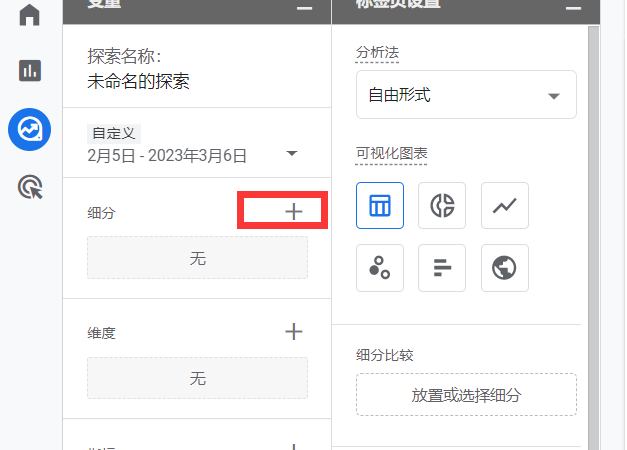
Task: Select the table visualization icon
Action: click(x=380, y=206)
